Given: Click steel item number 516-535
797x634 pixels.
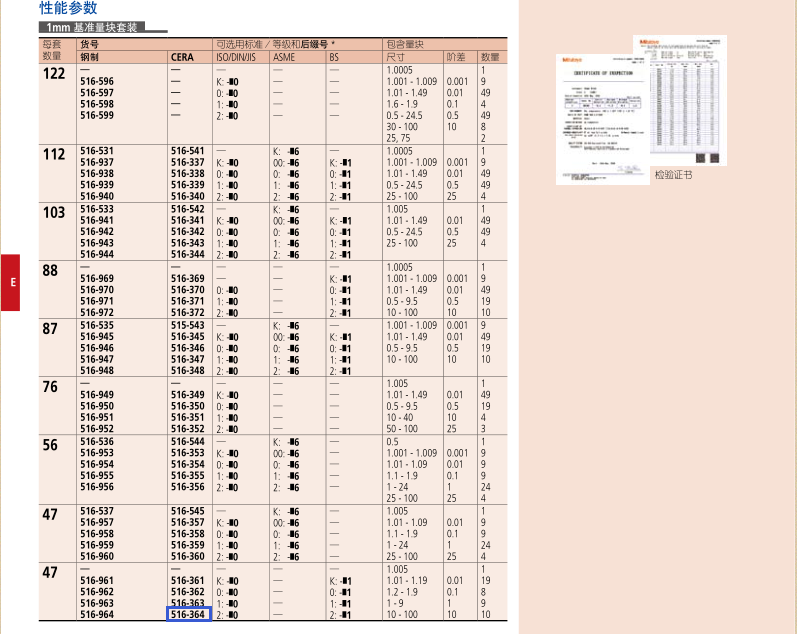Looking at the screenshot, I should click(97, 325).
